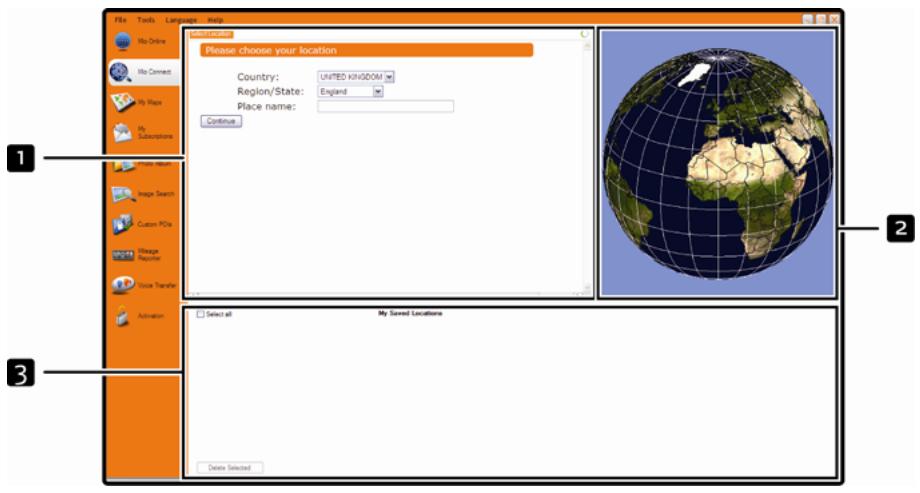Click inside the Place name field

385,106
